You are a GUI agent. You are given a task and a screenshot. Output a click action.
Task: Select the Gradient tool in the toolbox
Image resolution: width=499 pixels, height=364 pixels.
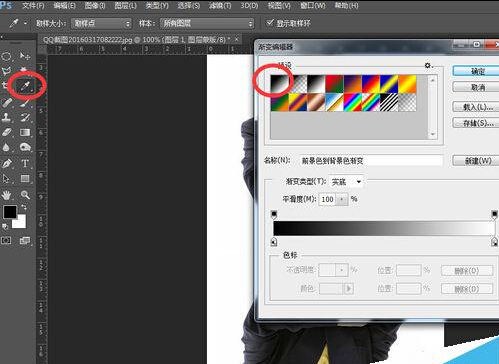(25, 132)
